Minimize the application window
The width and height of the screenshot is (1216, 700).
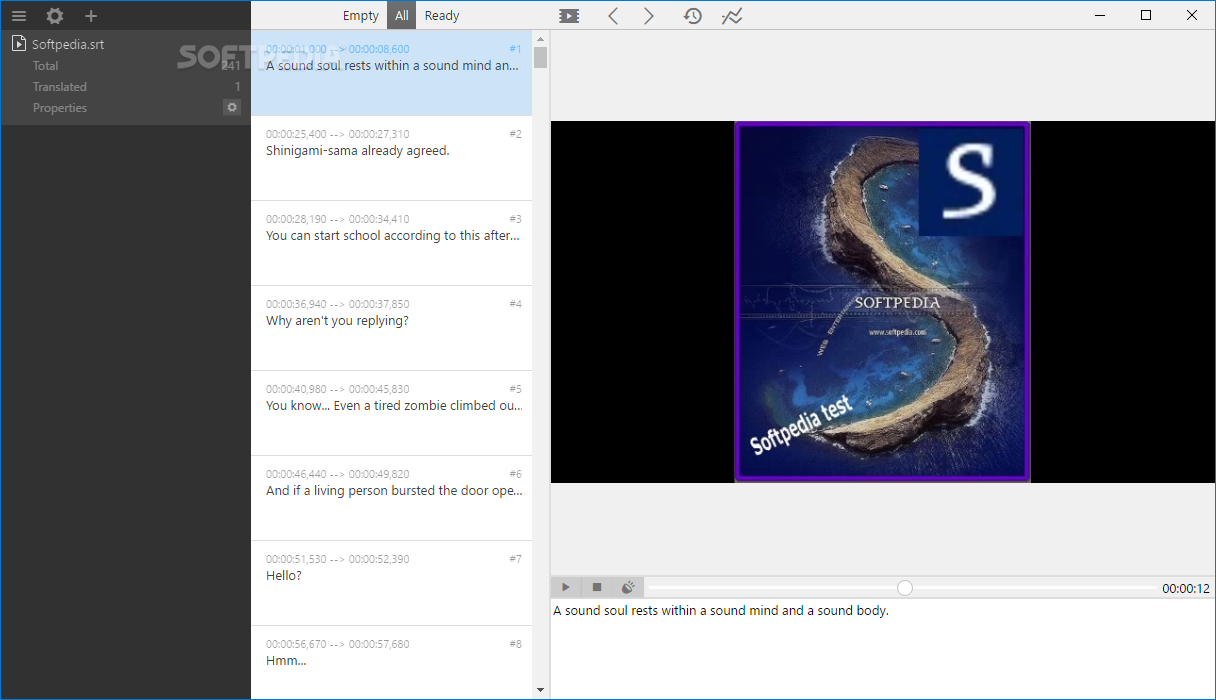[1100, 15]
